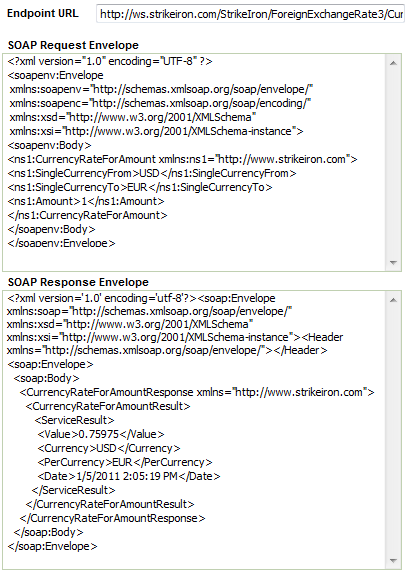
Task: Click the Endpoint URL label
Action: click(x=43, y=14)
